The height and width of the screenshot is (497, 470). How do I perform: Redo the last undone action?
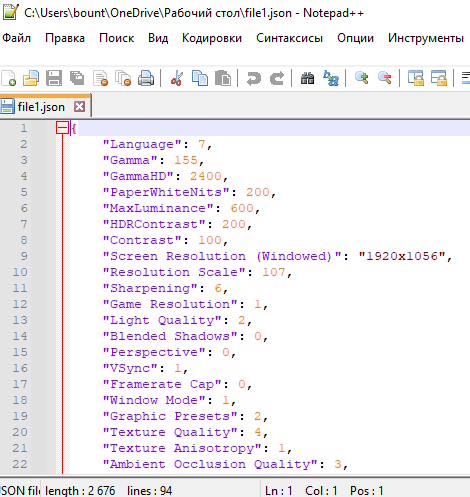click(x=277, y=78)
